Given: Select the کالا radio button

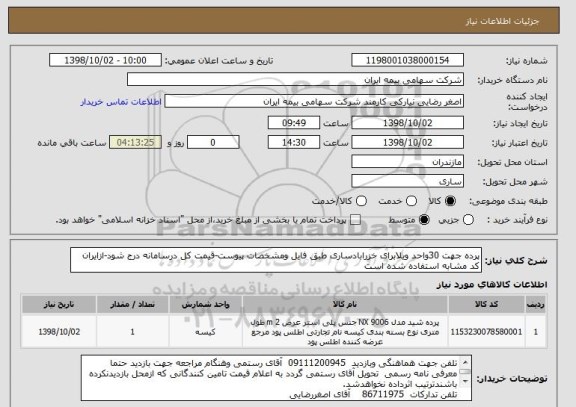Looking at the screenshot, I should (450, 201).
